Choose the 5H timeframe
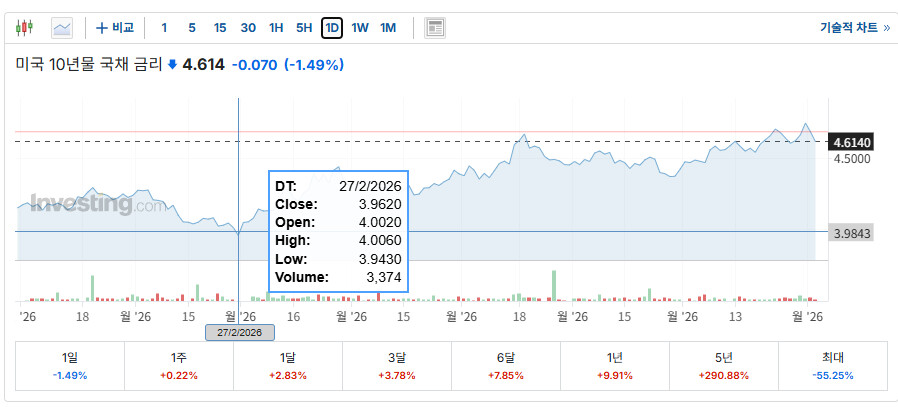Screen dimensions: 898x407 click(304, 27)
